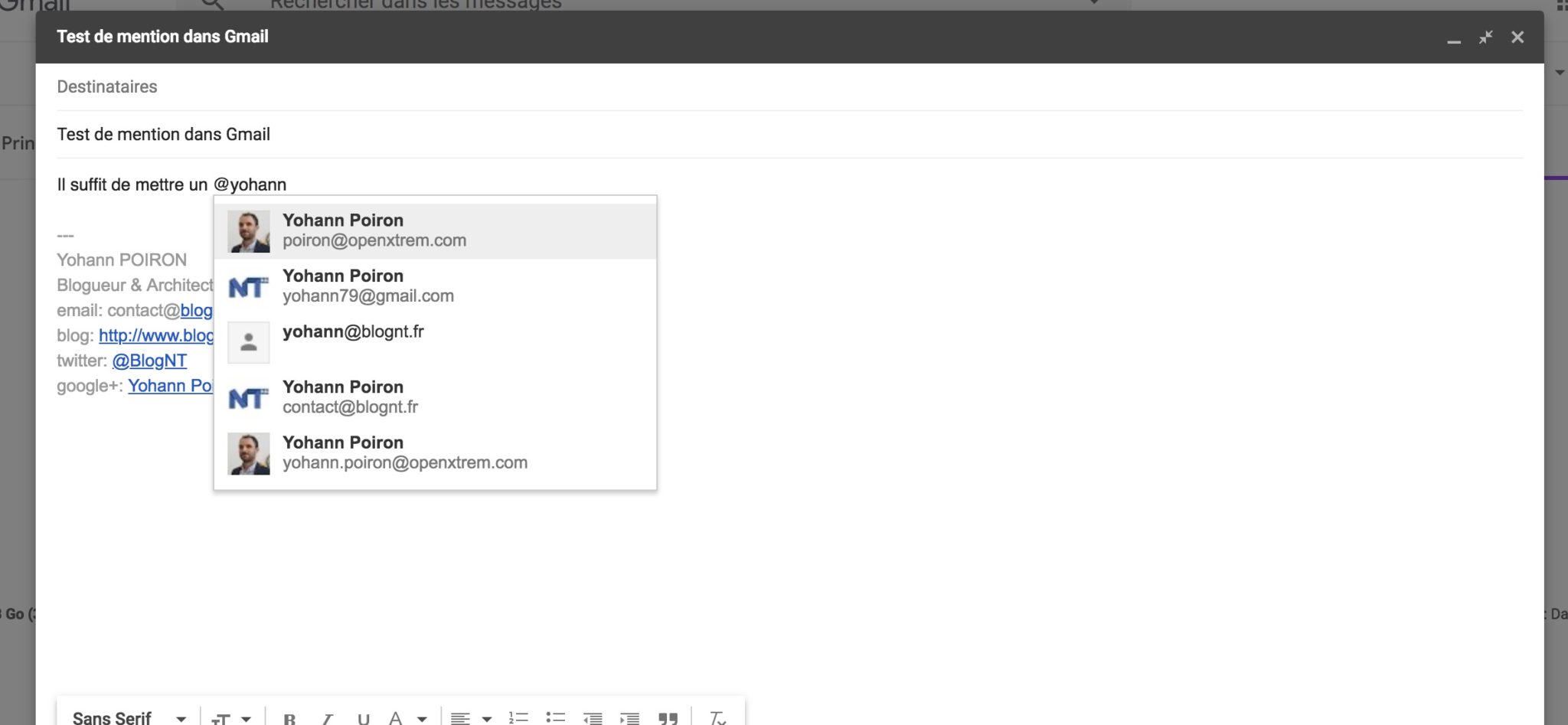Viewport: 1568px width, 725px height.
Task: Apply bold formatting to the text
Action: coord(290,718)
